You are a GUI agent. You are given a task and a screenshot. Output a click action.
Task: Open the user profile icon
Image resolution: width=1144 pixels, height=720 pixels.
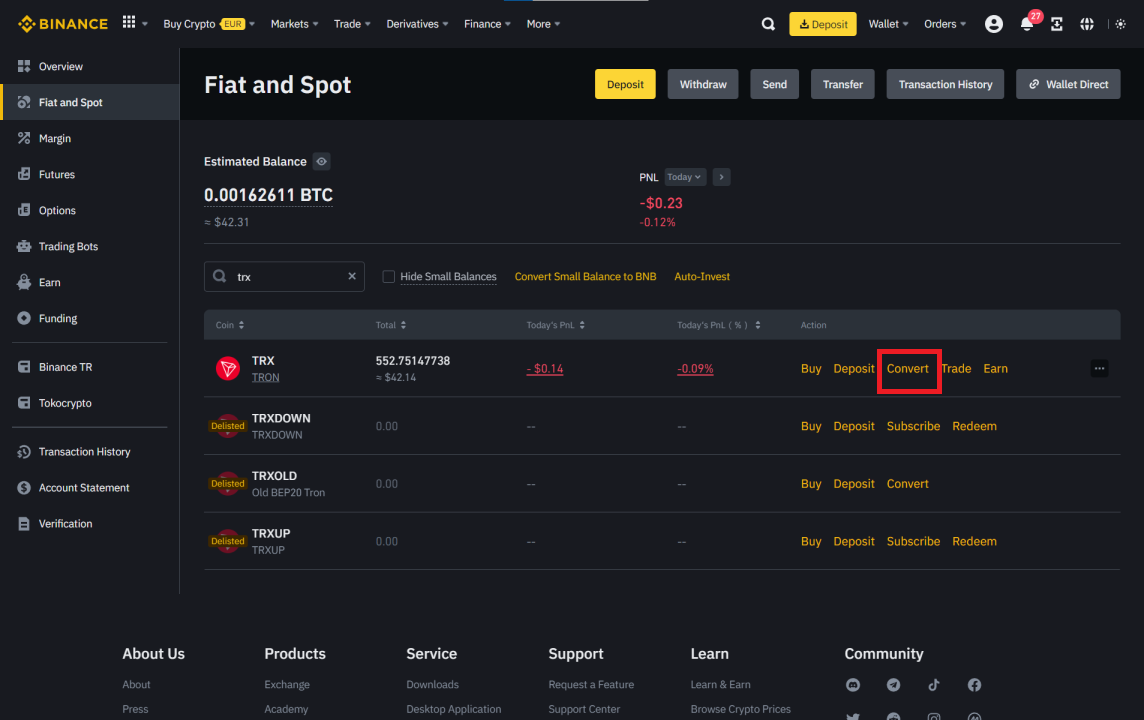click(x=994, y=24)
